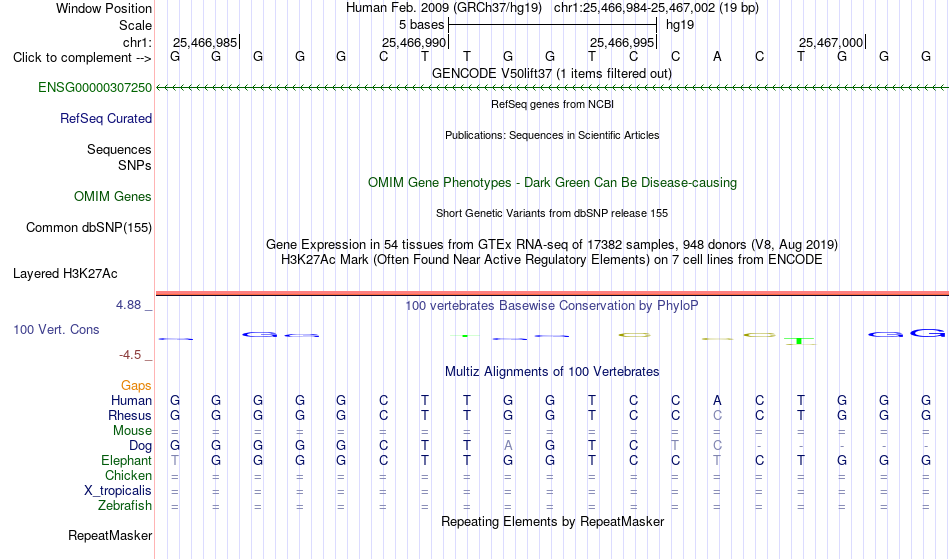
Task: Click 'Multiz Alignments of 100 Vertebrates' title
Action: pos(552,371)
